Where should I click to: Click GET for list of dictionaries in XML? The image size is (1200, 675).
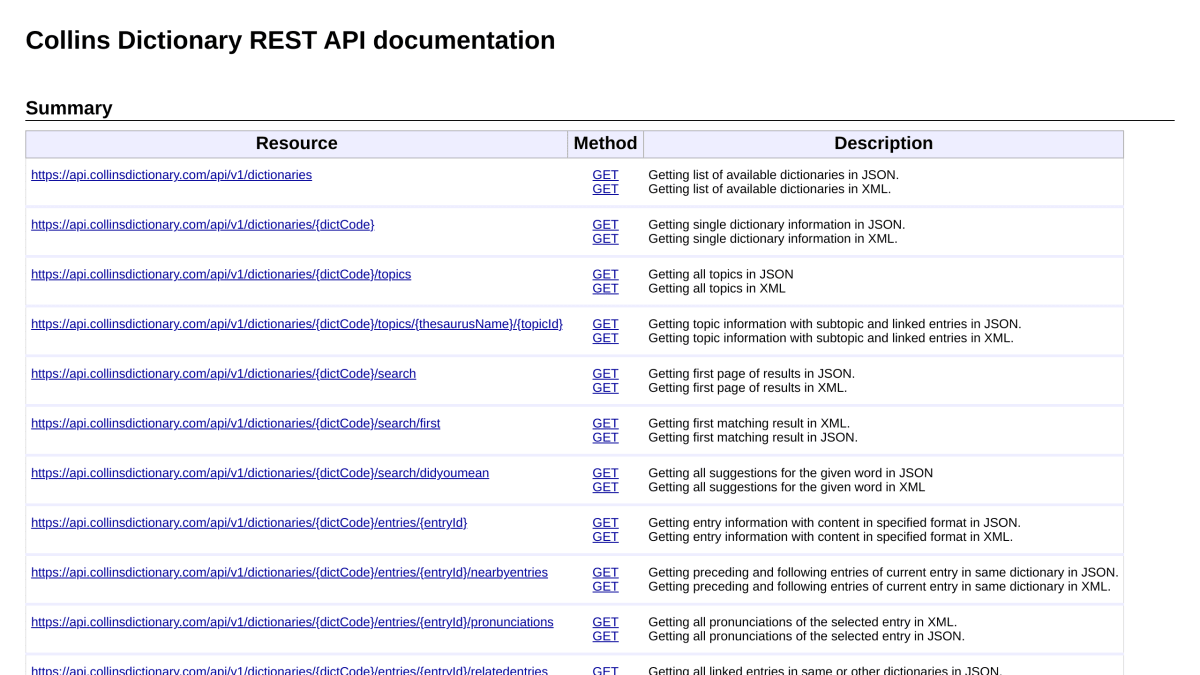pyautogui.click(x=605, y=189)
